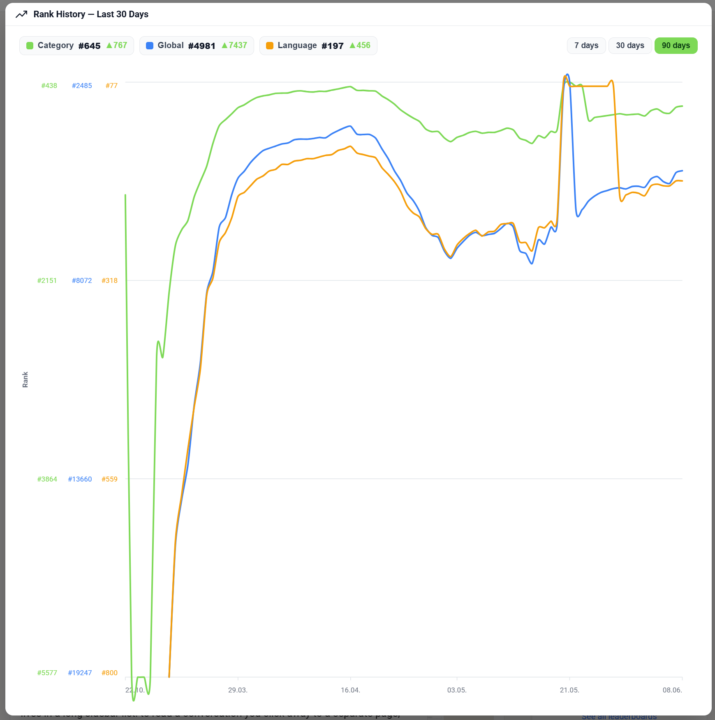Viewport: 715px width, 720px height.
Task: Click the y-axis label #13660
Action: pyautogui.click(x=80, y=479)
